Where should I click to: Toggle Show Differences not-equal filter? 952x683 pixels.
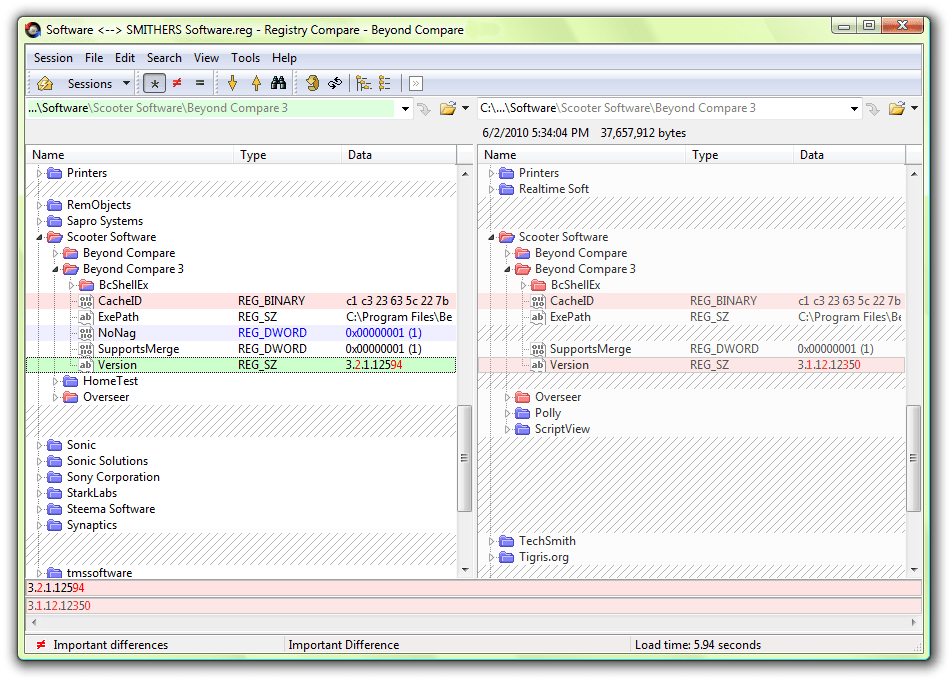pos(177,83)
